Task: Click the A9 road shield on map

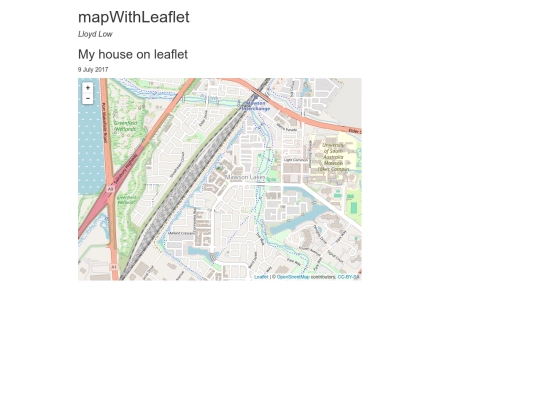Action: [x=110, y=189]
